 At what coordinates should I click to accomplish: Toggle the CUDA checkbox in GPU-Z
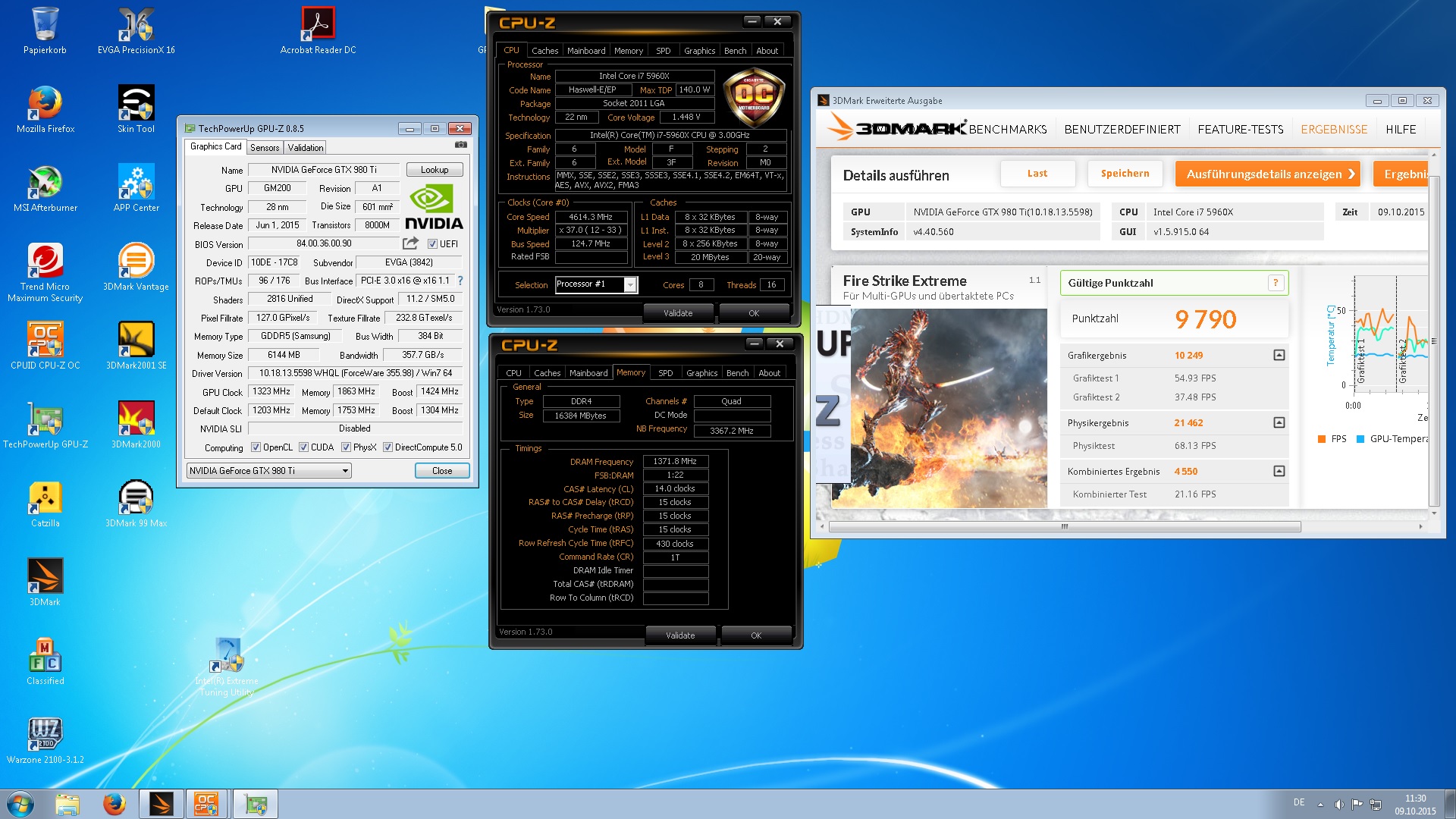303,447
